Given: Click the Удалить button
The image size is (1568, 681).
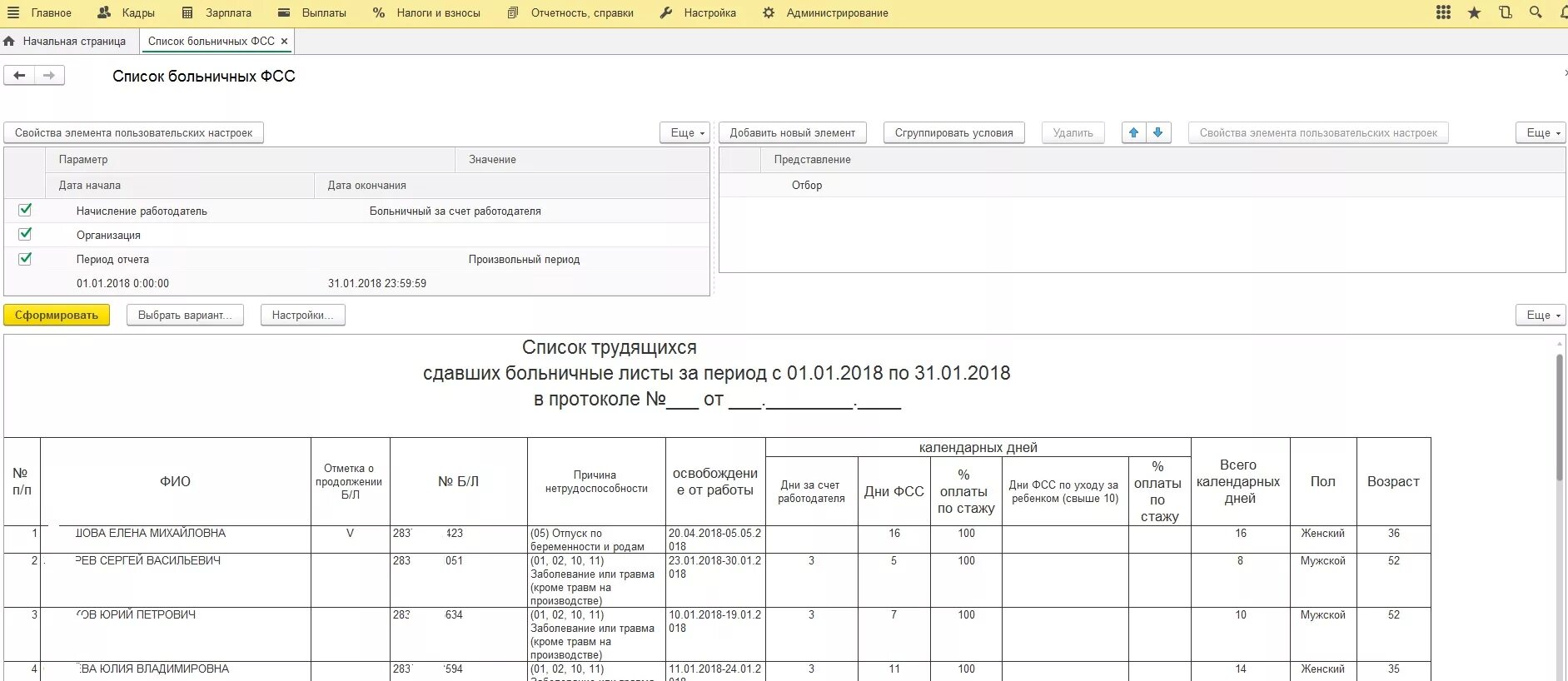Looking at the screenshot, I should pos(1073,132).
